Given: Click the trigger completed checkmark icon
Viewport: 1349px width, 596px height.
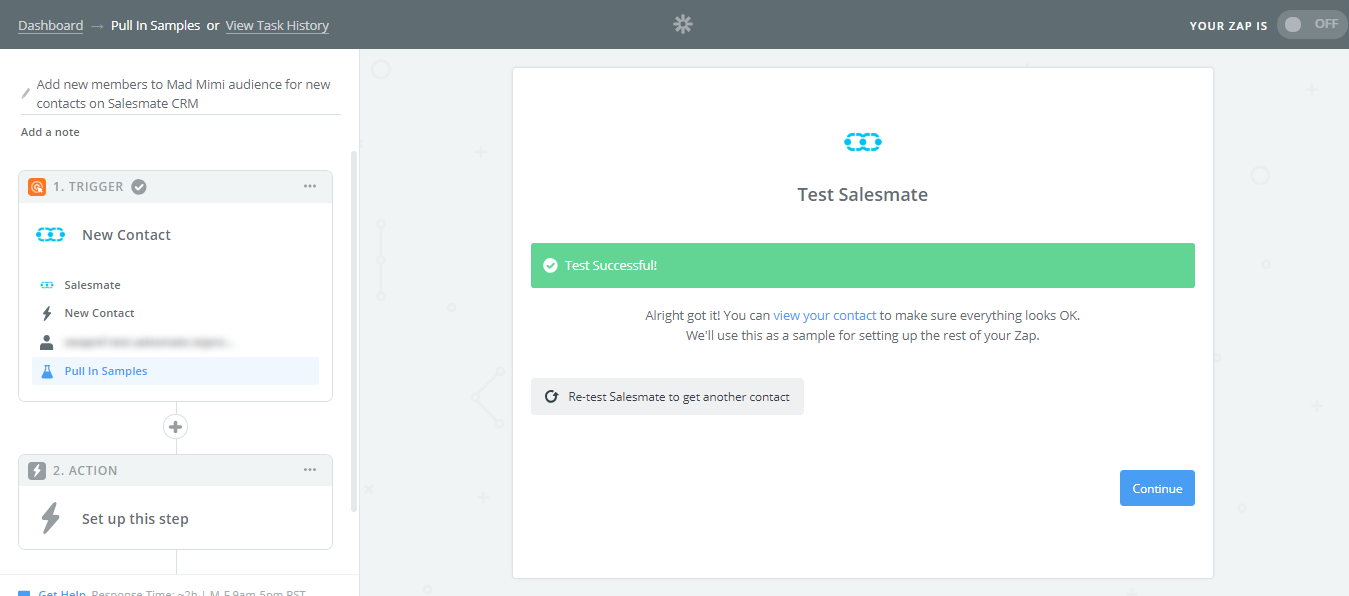Looking at the screenshot, I should pos(139,186).
